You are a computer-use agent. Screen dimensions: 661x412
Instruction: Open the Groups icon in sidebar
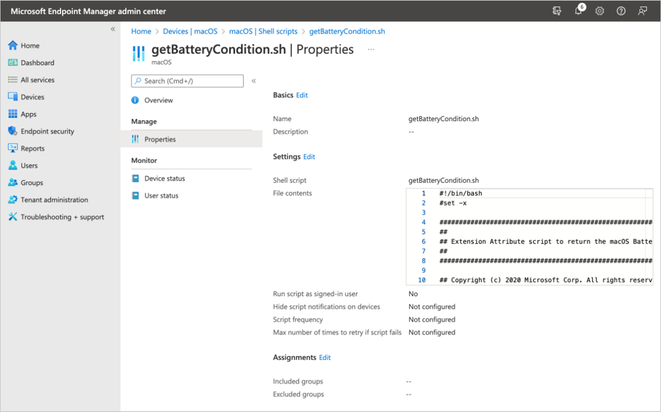pyautogui.click(x=13, y=183)
